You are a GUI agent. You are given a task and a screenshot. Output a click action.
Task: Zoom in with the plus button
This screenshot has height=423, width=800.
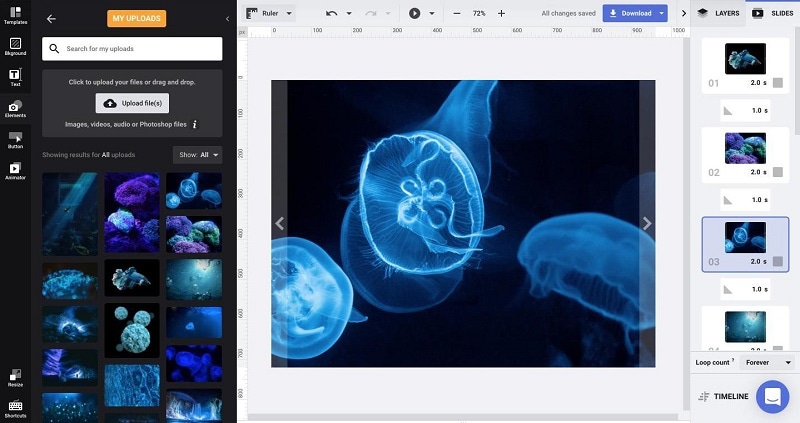point(501,13)
